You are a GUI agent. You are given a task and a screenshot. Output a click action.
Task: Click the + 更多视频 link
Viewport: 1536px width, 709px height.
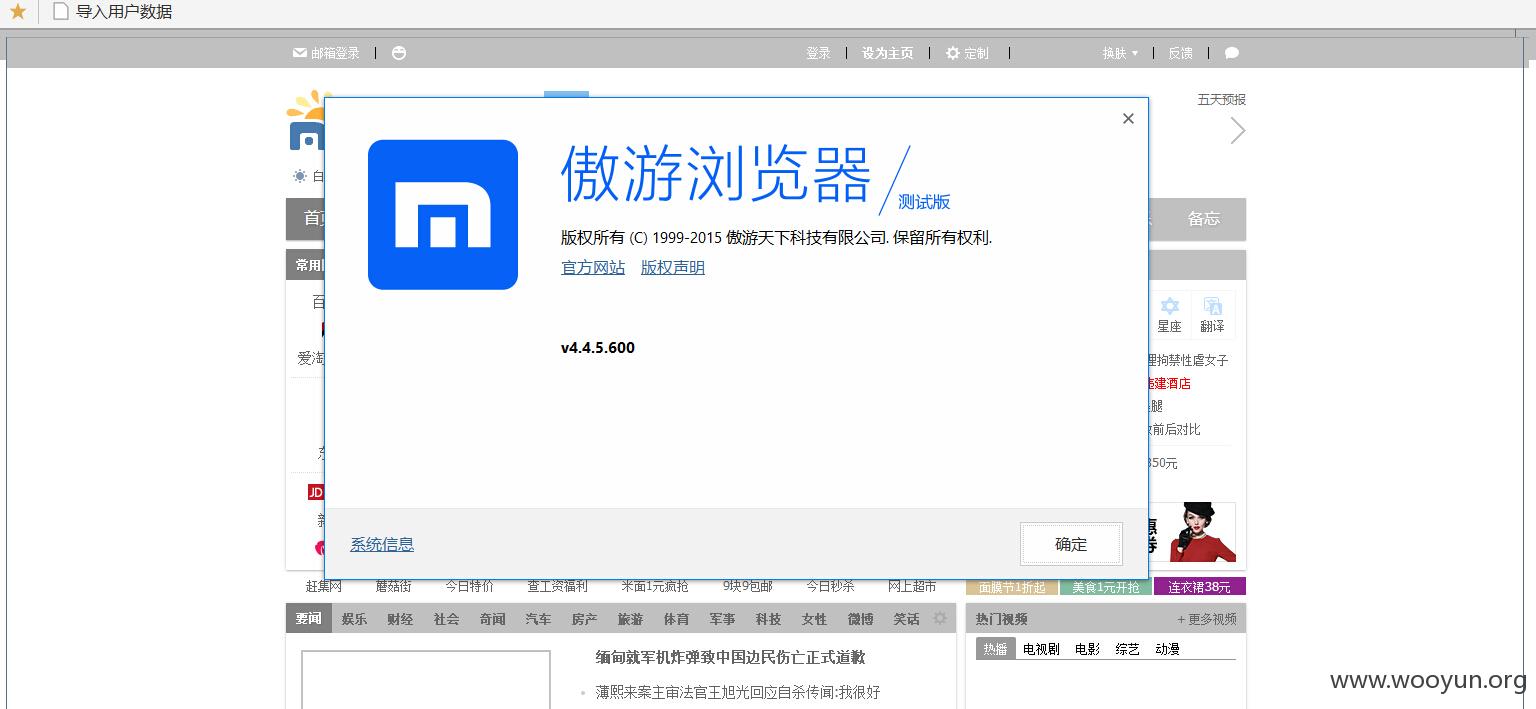(x=1207, y=619)
